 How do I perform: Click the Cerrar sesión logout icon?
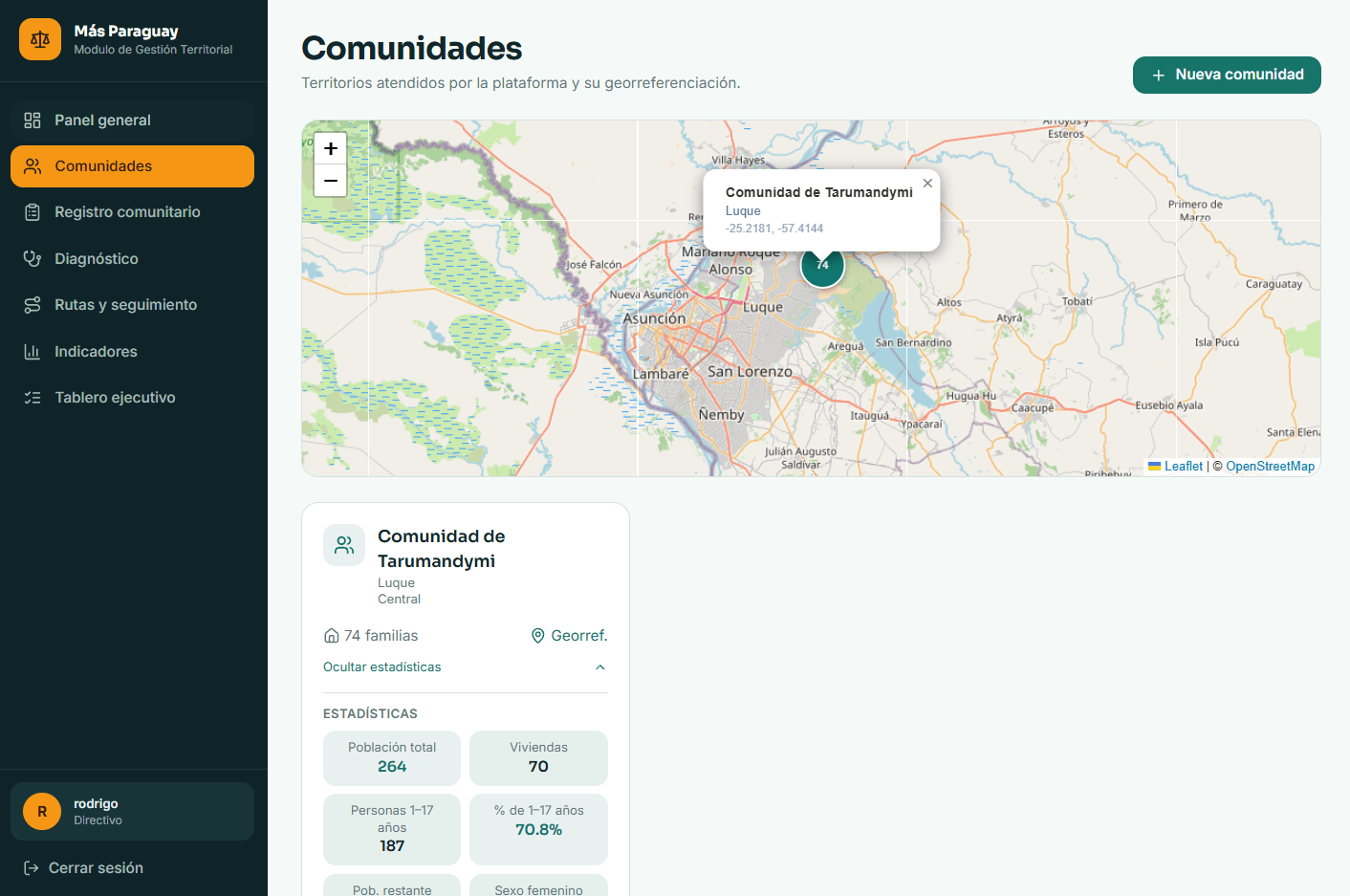click(x=31, y=868)
